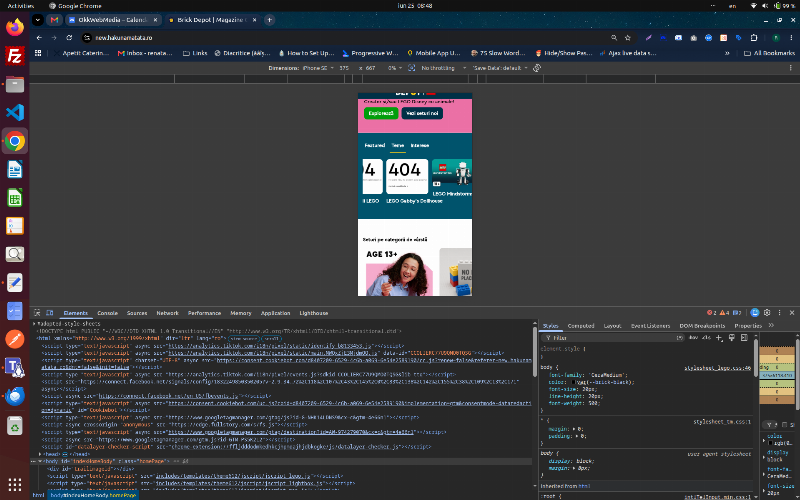Open the Save-Data default dropdown
The image size is (800, 500).
(x=500, y=68)
